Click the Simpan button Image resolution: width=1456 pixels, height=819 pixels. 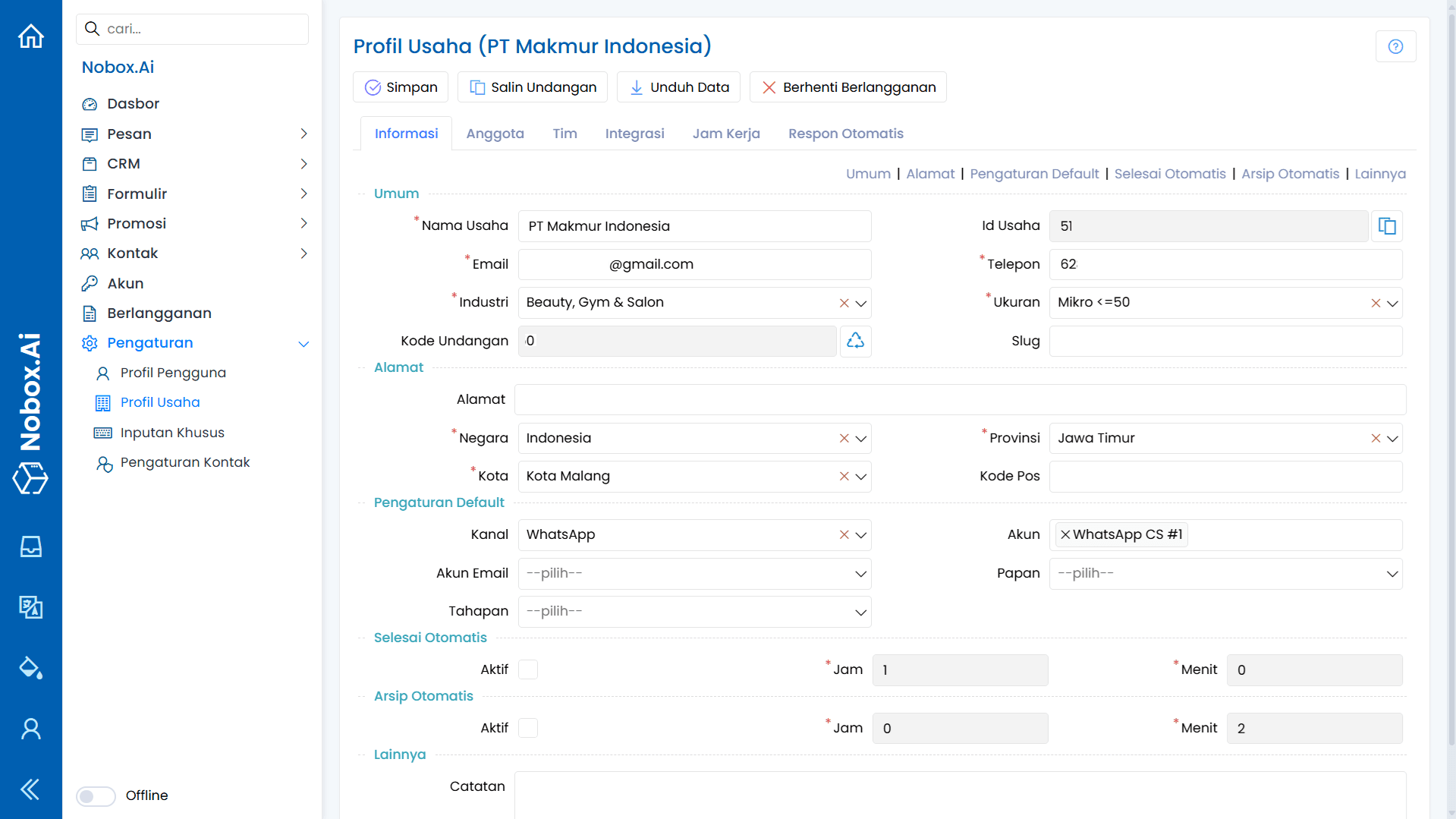point(401,87)
